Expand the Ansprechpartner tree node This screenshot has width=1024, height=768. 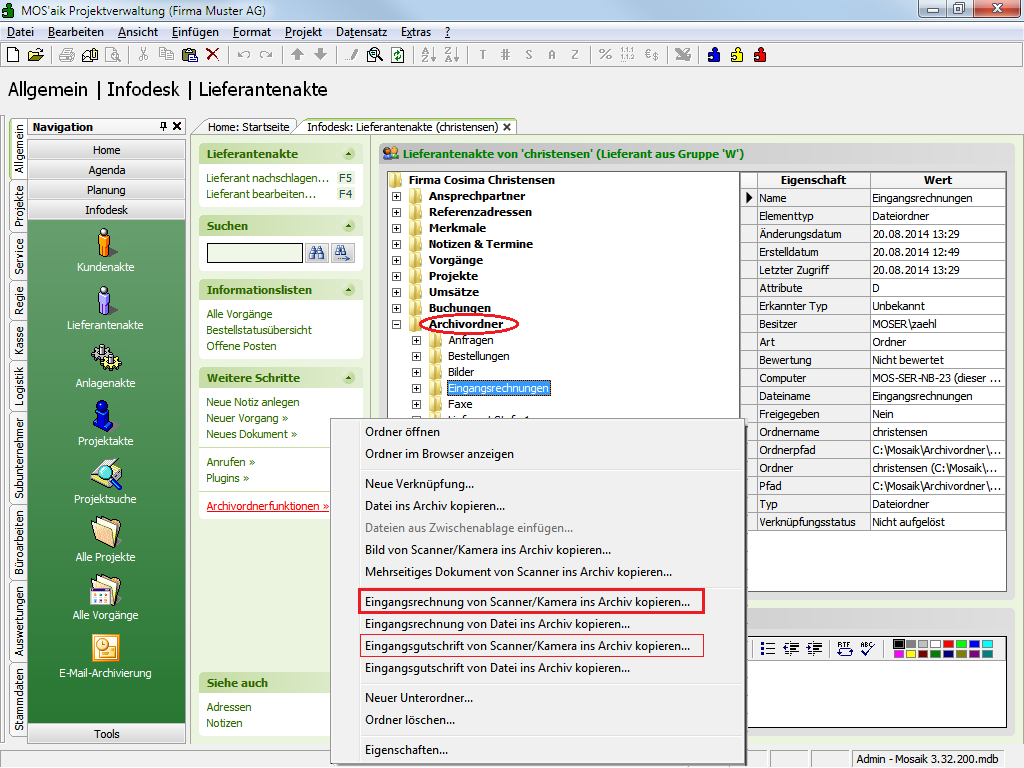396,196
